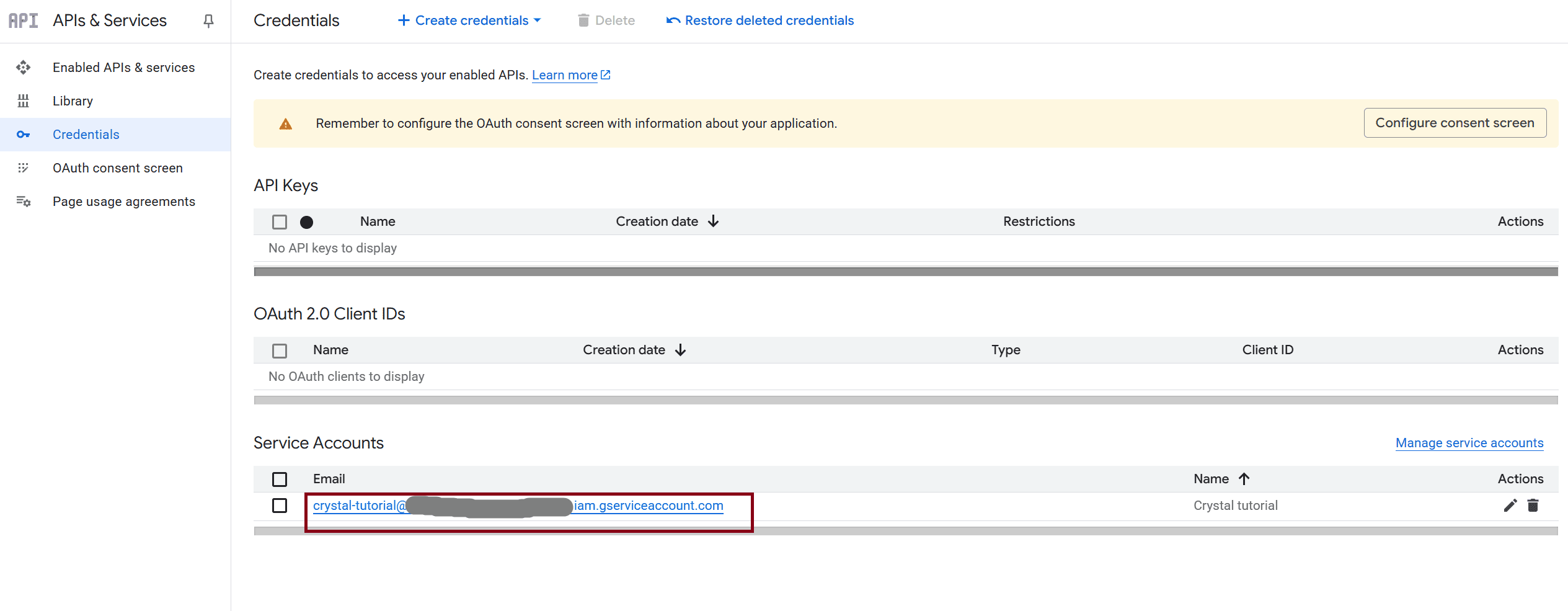
Task: Click the Credentials key icon
Action: coord(24,135)
